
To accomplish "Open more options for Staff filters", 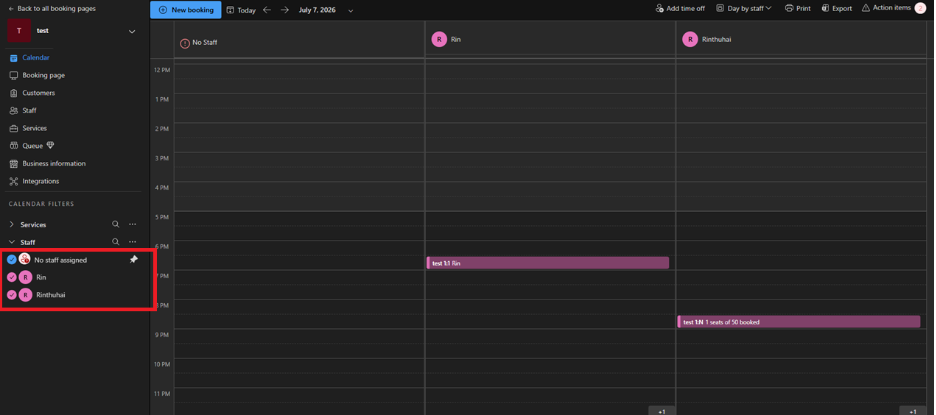I will [x=133, y=242].
